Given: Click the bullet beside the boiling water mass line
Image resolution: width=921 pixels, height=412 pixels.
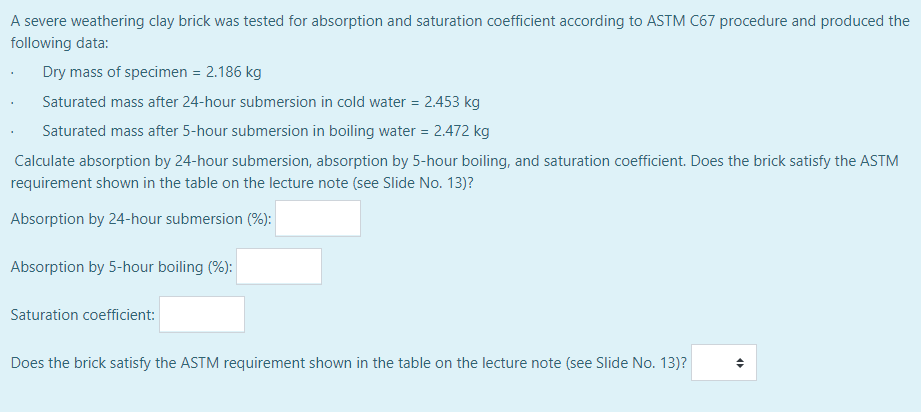Looking at the screenshot, I should [x=12, y=133].
